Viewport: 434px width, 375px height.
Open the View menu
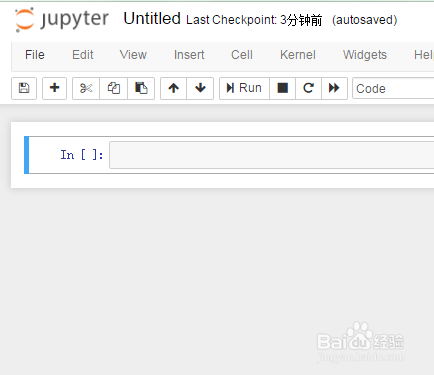click(133, 55)
